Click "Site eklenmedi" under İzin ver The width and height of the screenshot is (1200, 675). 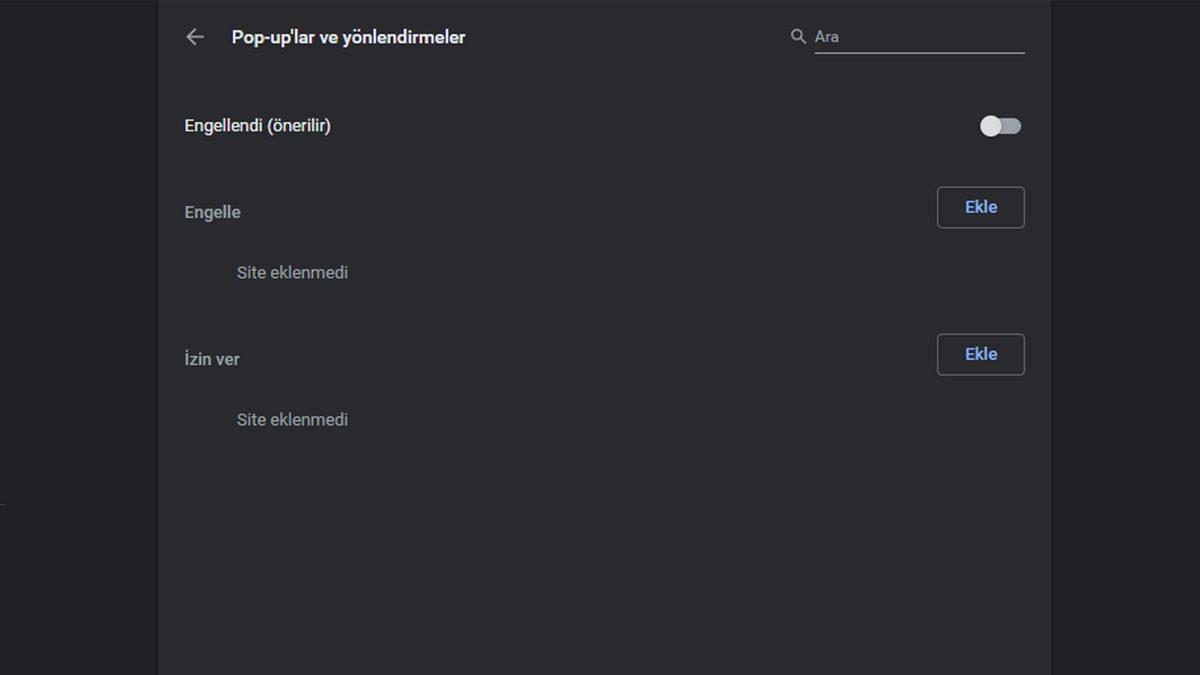pos(292,420)
